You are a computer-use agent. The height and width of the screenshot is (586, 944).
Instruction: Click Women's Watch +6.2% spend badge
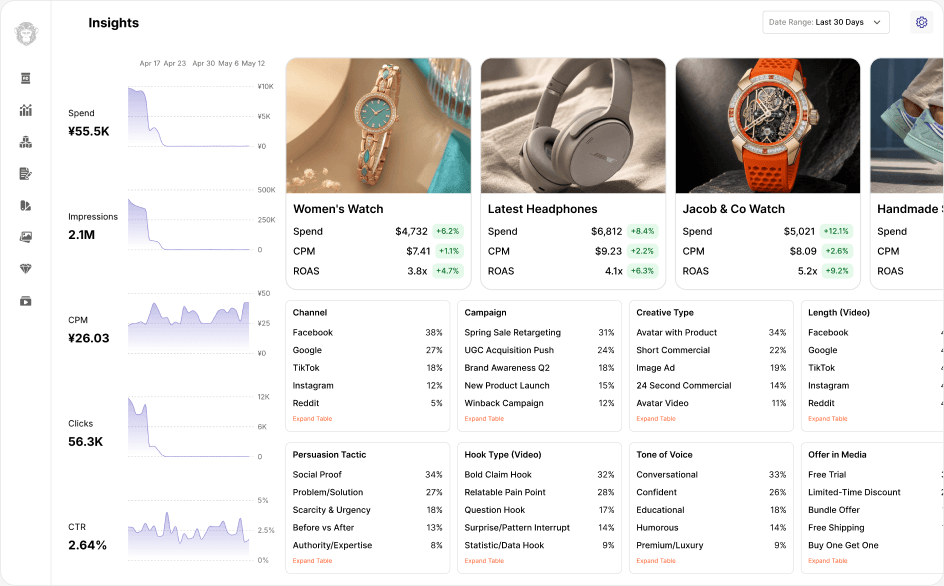point(447,231)
